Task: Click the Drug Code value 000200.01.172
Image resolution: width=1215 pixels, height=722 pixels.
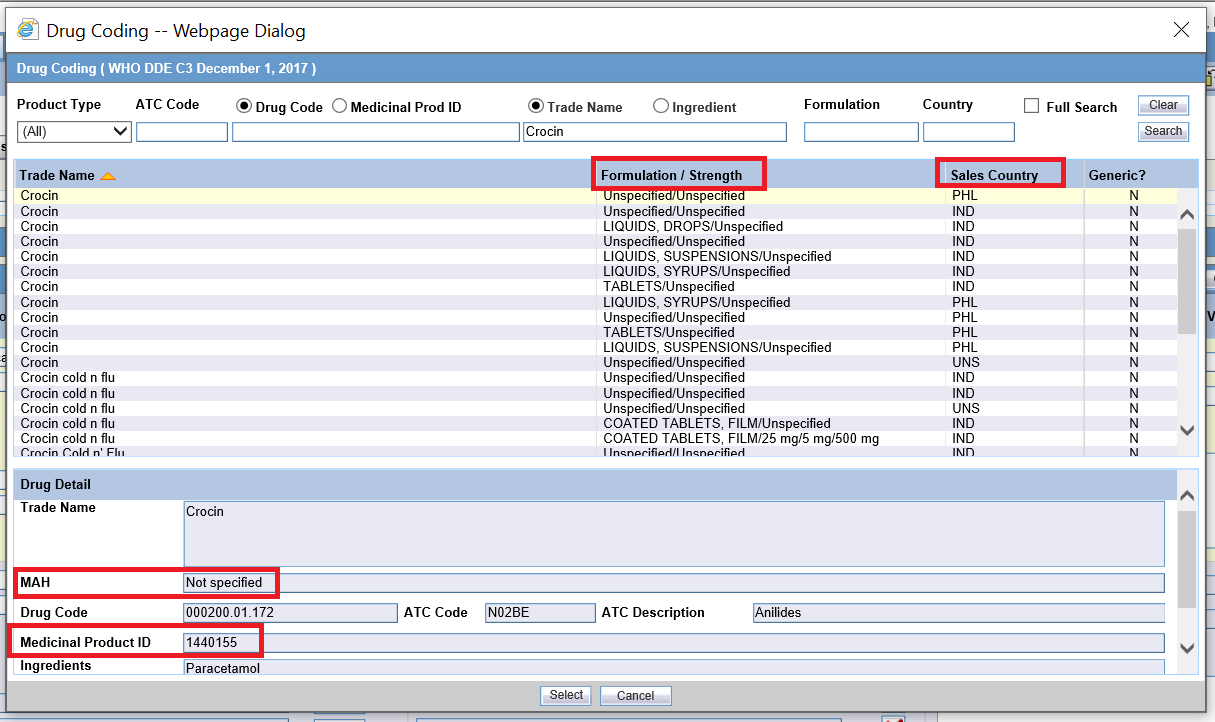Action: click(290, 613)
